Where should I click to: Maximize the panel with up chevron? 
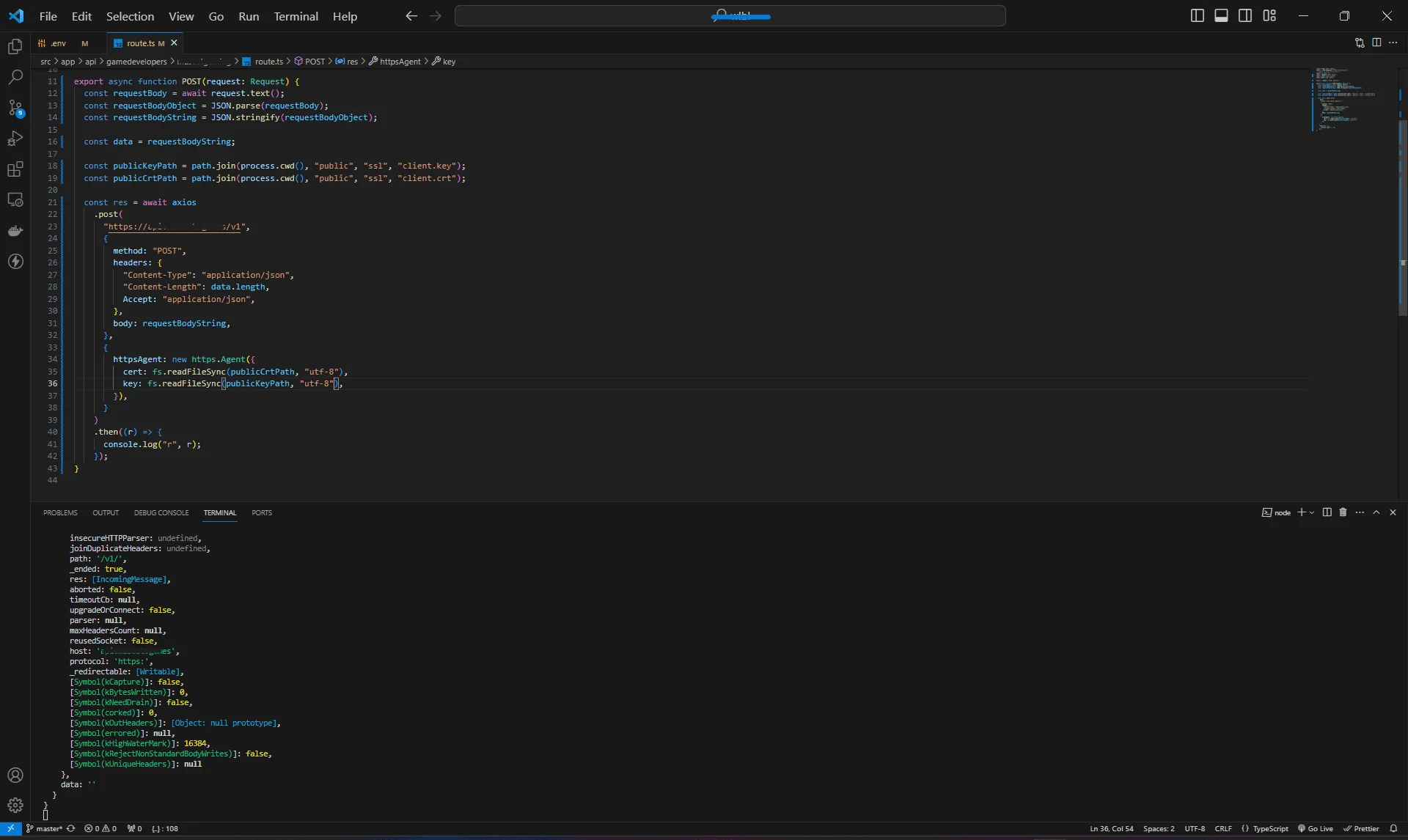coord(1376,512)
